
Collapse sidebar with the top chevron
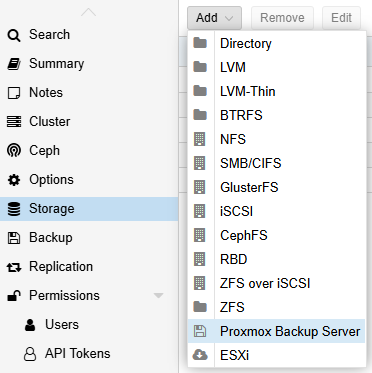click(x=89, y=12)
